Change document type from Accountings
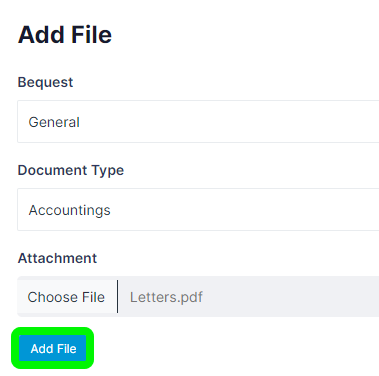Image resolution: width=379 pixels, height=376 pixels. [198, 210]
